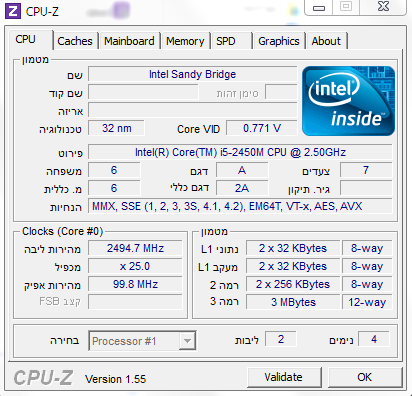Go to the SPD tab
Screen dimensions: 412x396
pyautogui.click(x=231, y=41)
